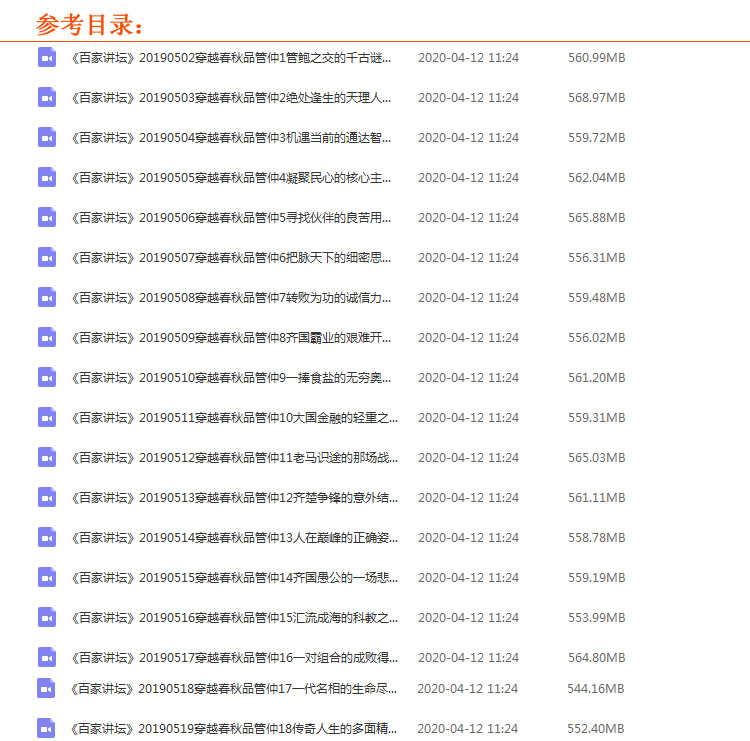Select the video icon for 20190506 episode 5

pos(47,218)
